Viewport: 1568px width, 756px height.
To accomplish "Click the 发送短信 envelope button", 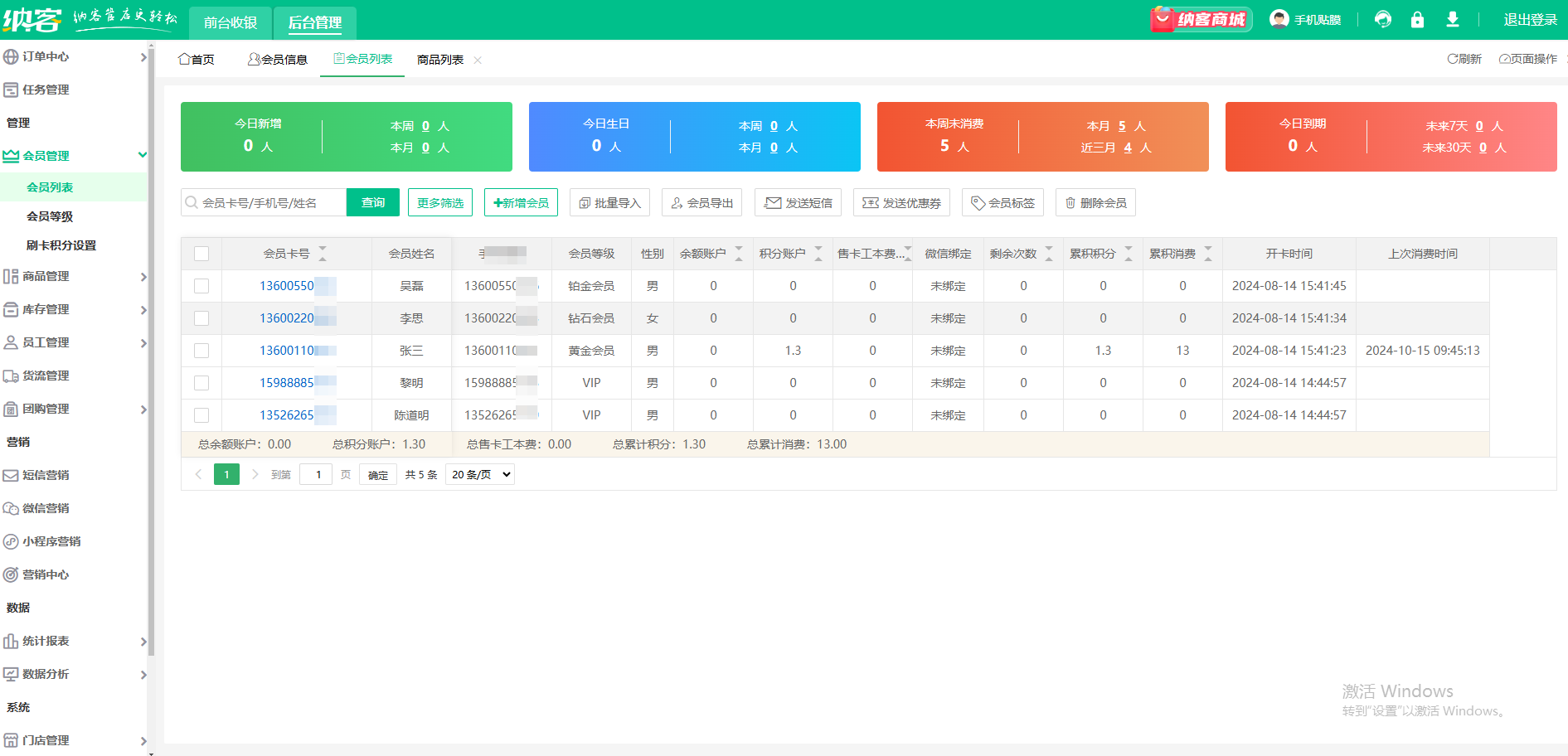I will pyautogui.click(x=798, y=203).
